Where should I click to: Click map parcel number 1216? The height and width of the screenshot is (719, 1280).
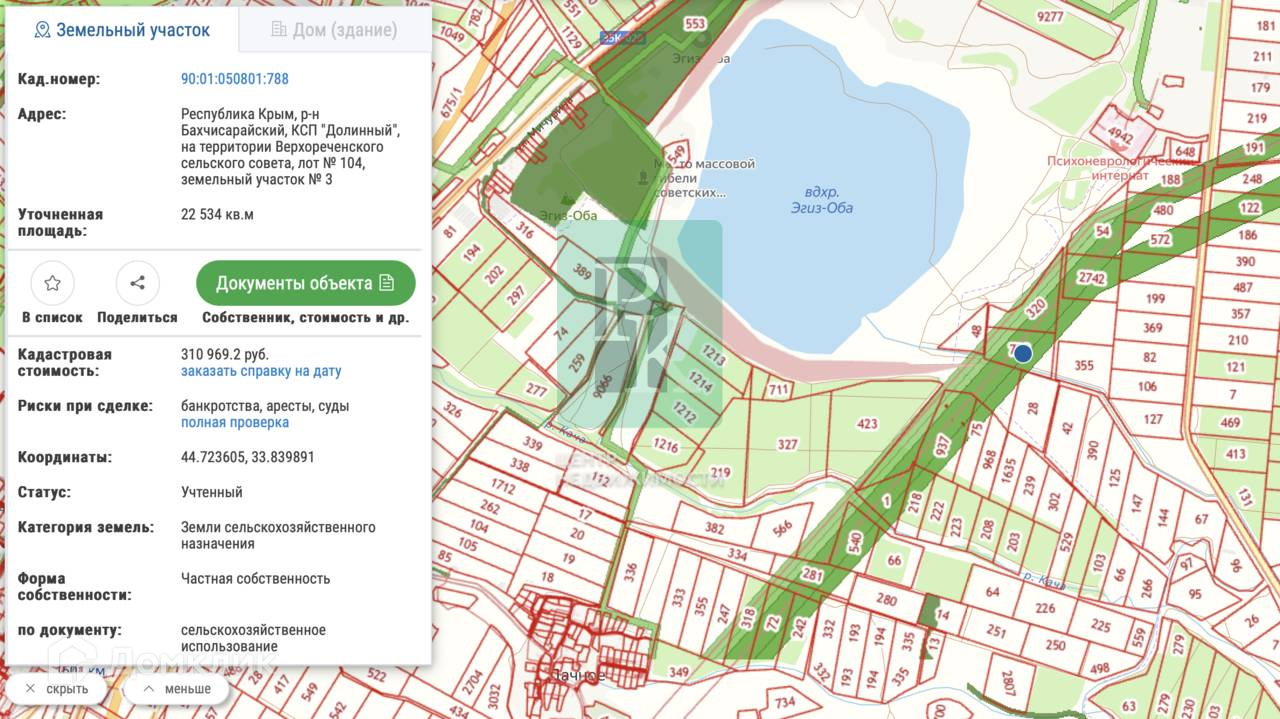tap(665, 443)
